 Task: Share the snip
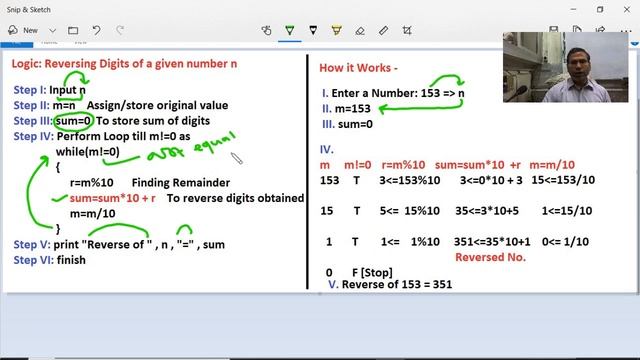(600, 29)
